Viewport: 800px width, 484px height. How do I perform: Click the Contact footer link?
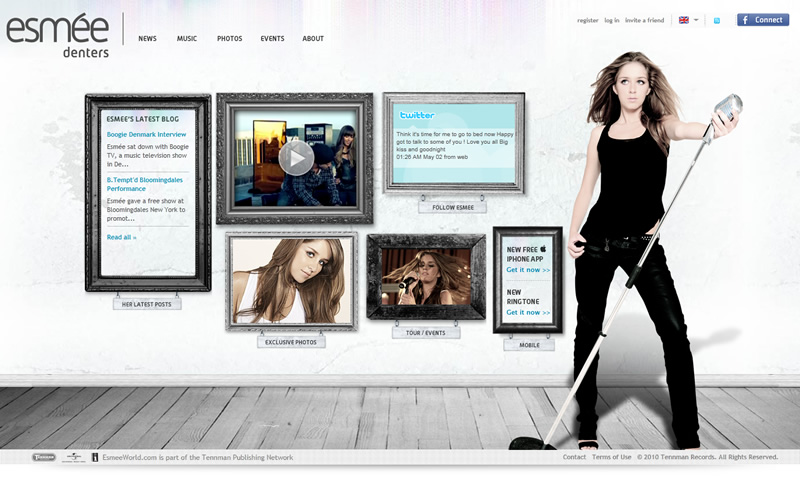tap(574, 457)
